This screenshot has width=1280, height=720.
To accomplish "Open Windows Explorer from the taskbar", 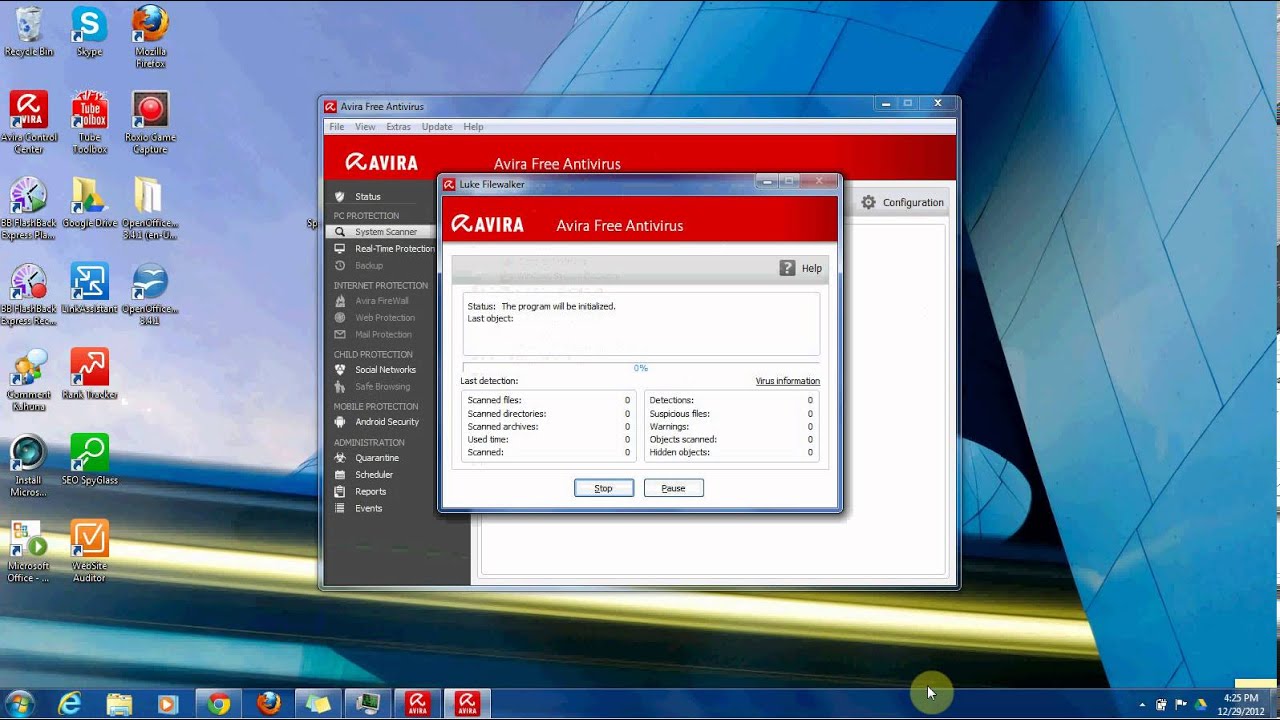I will pyautogui.click(x=119, y=704).
